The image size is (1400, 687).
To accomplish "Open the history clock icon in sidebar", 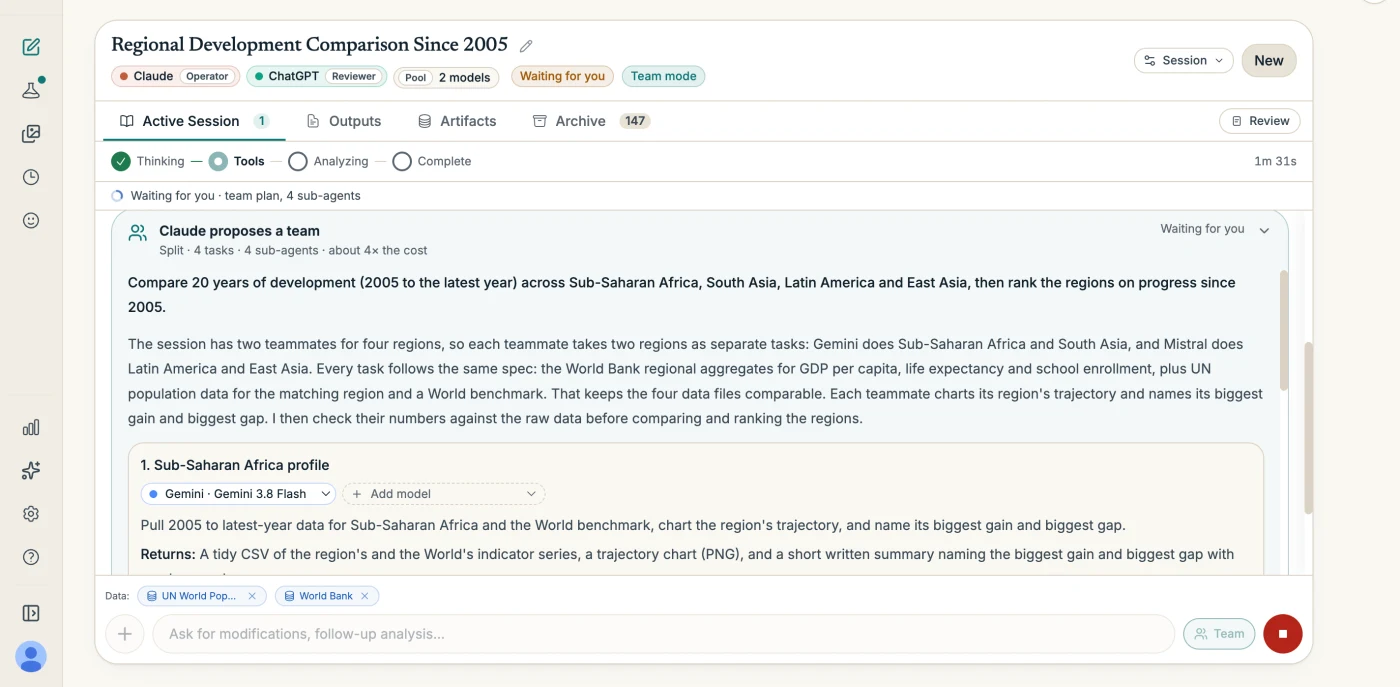I will (x=31, y=177).
